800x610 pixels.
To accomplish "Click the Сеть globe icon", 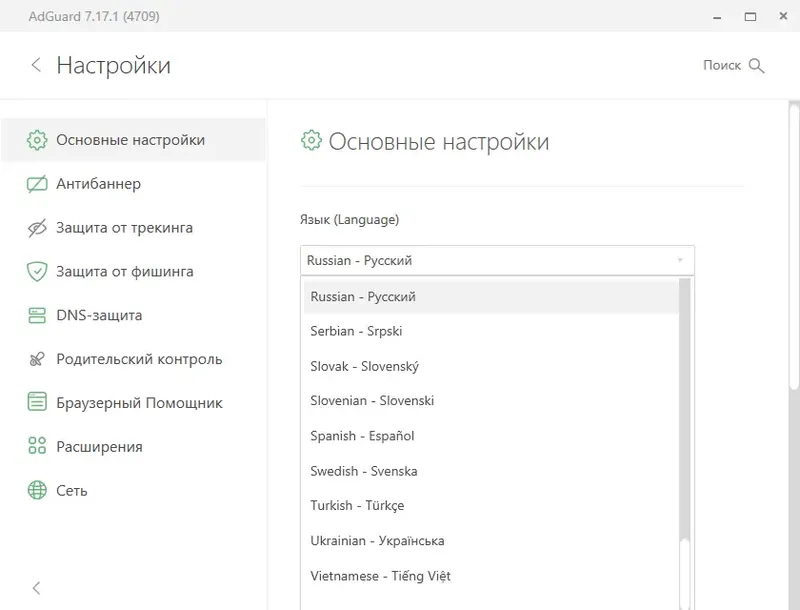I will (x=37, y=490).
